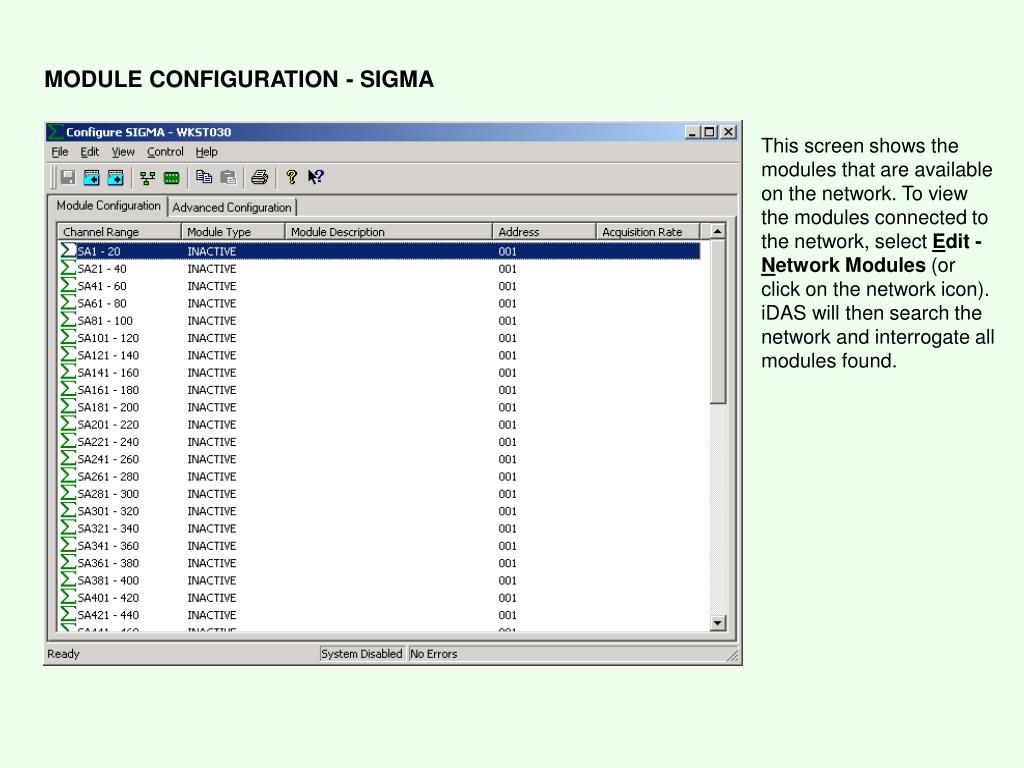
Task: Open the Edit menu
Action: pyautogui.click(x=89, y=152)
